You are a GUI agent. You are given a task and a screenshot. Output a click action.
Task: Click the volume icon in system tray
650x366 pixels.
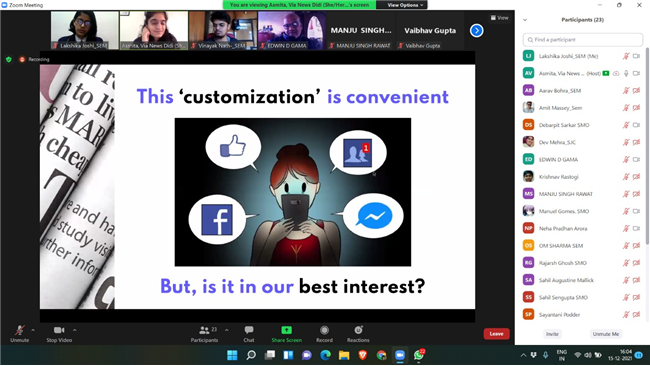click(588, 355)
